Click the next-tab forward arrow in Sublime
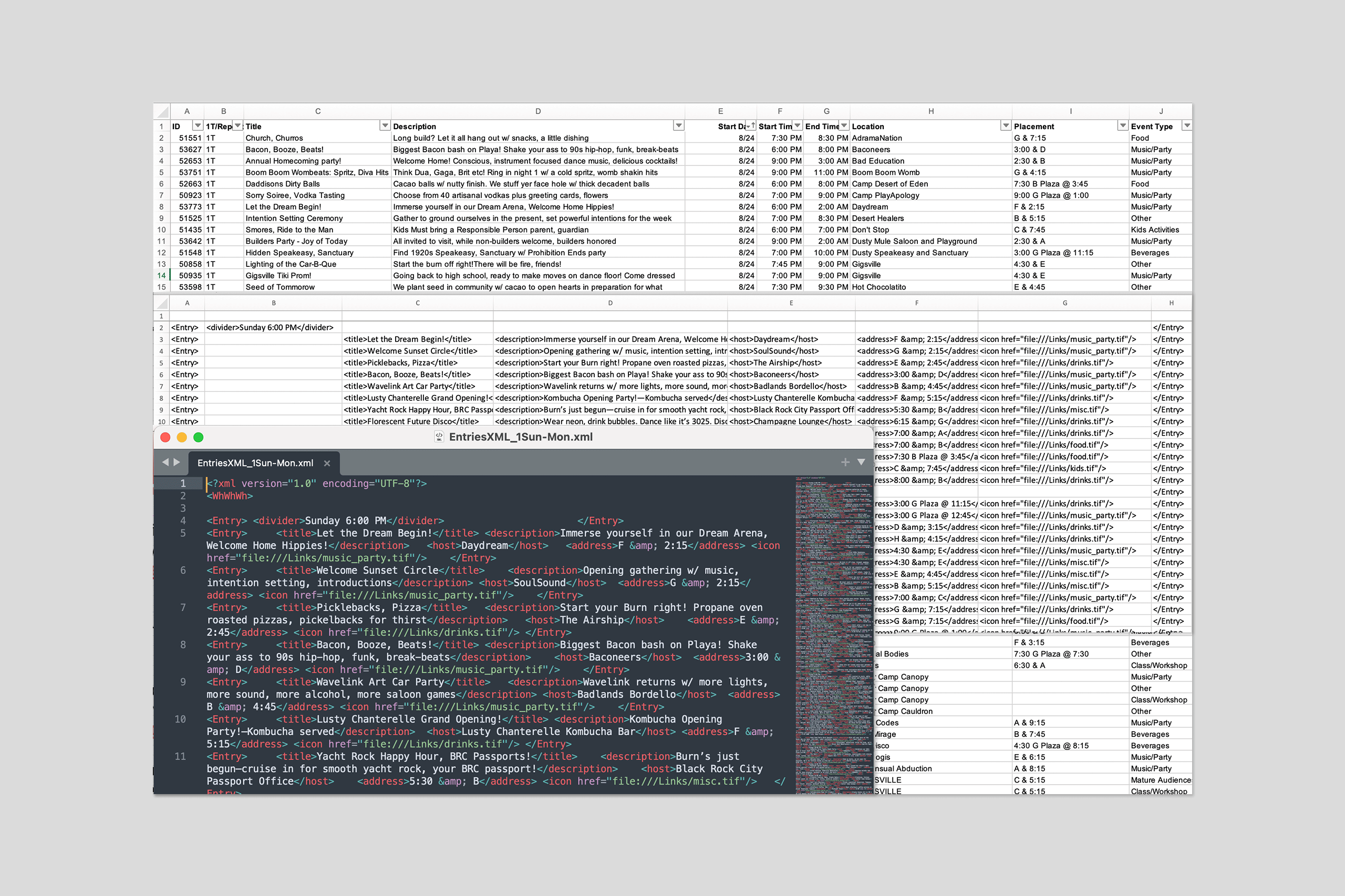The width and height of the screenshot is (1345, 896). (x=177, y=462)
